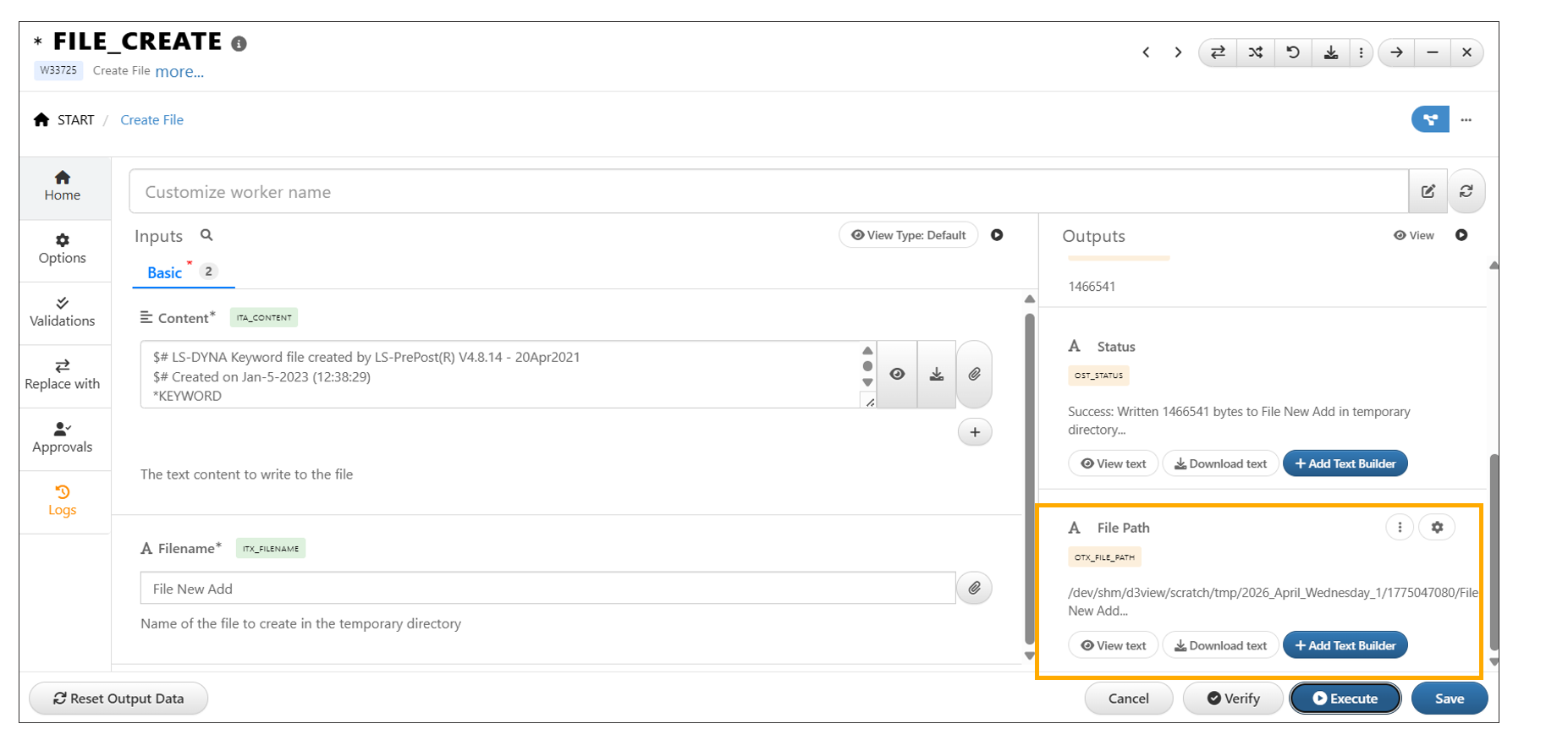The height and width of the screenshot is (740, 1568).
Task: Open the Validations sidebar tab
Action: [x=63, y=312]
